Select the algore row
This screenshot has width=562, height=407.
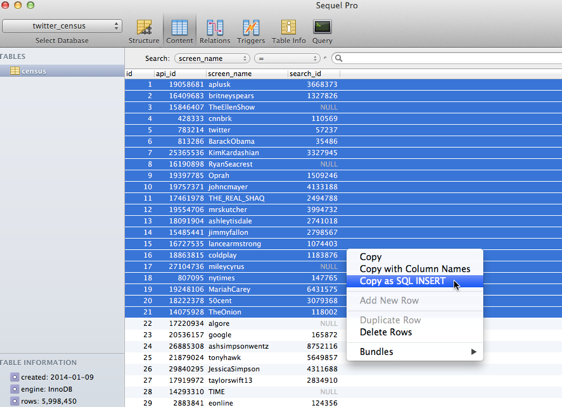click(343, 324)
